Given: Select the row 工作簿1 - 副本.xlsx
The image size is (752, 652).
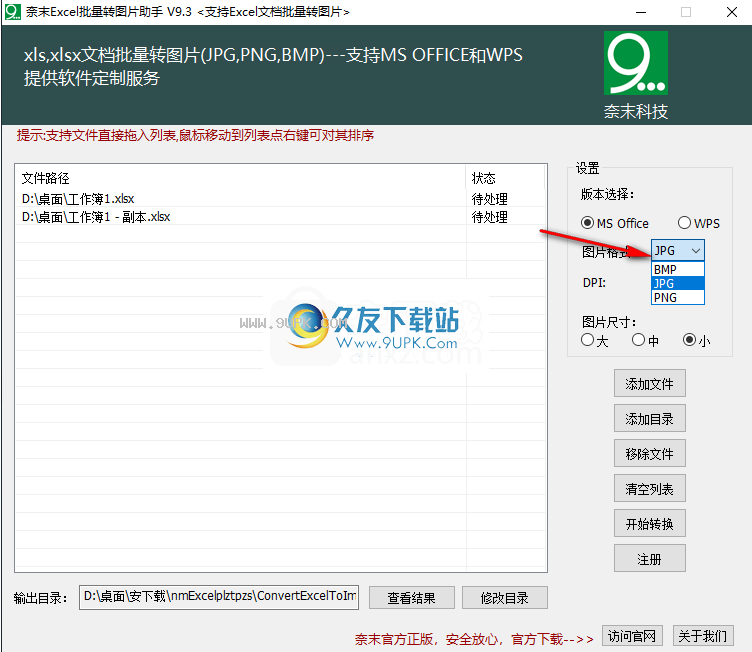Looking at the screenshot, I should tap(281, 216).
